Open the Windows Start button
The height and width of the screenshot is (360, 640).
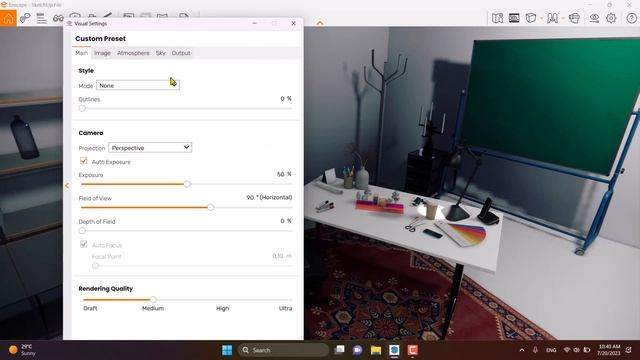(227, 350)
